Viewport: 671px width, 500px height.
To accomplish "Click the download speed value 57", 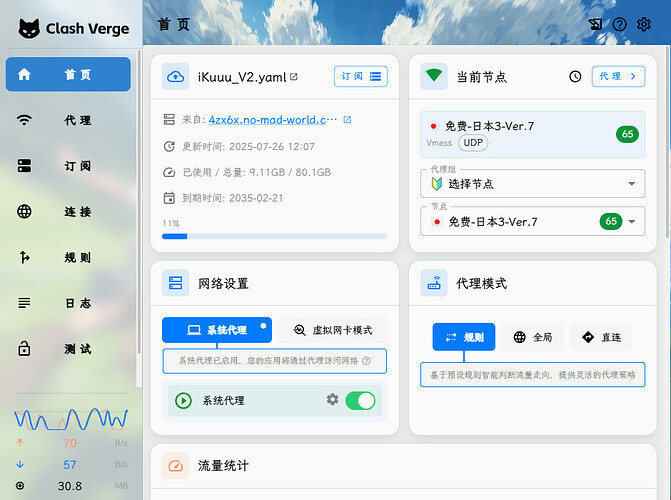I will pos(70,464).
